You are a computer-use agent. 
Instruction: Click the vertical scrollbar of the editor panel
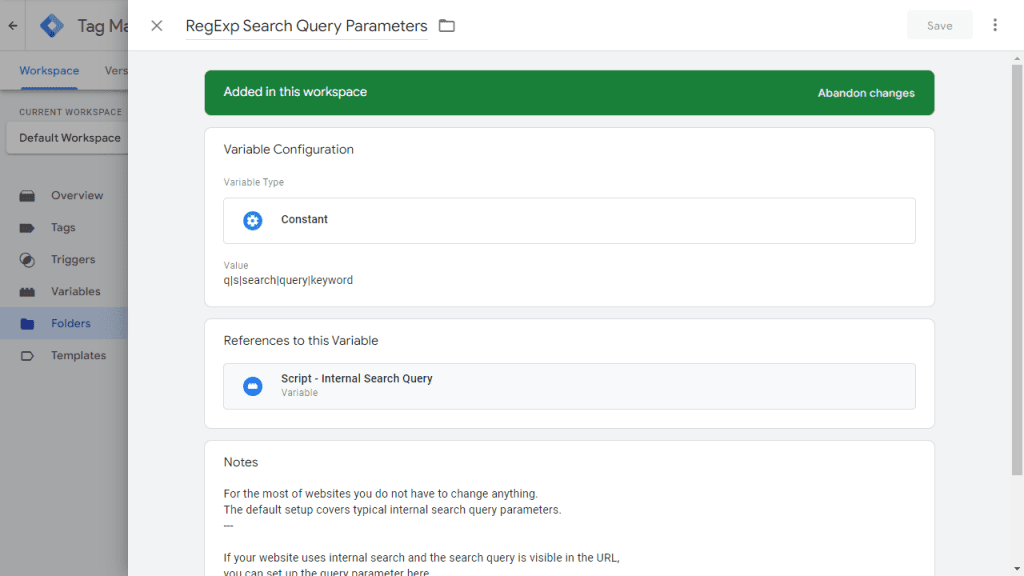click(1017, 270)
